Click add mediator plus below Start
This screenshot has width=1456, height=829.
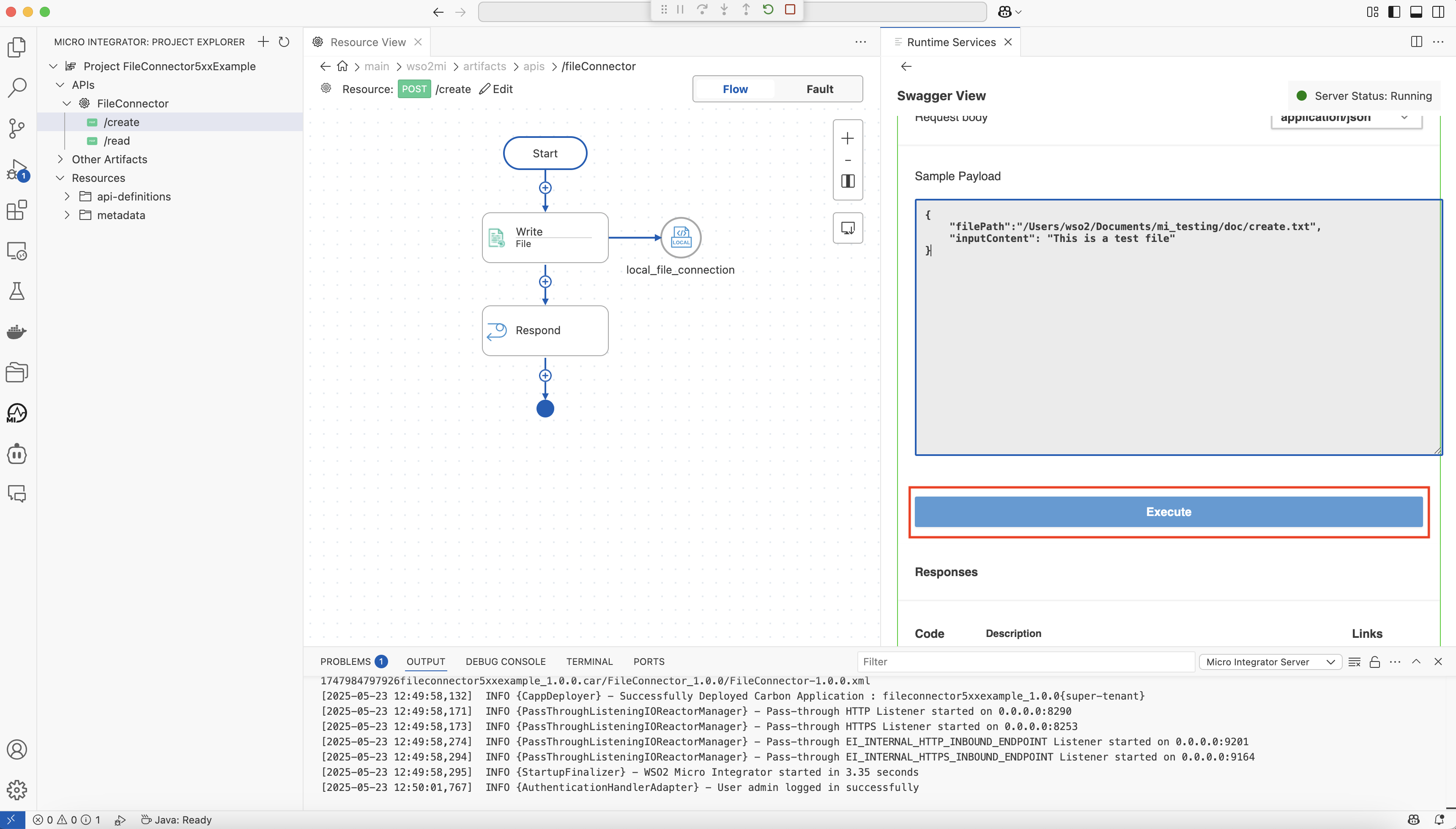pyautogui.click(x=545, y=188)
